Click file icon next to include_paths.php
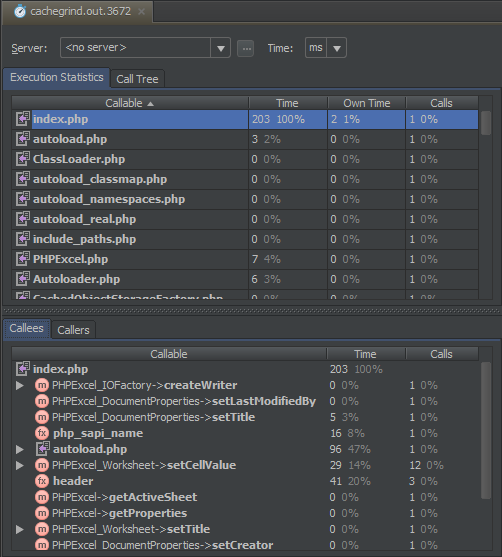The image size is (502, 557). click(23, 238)
